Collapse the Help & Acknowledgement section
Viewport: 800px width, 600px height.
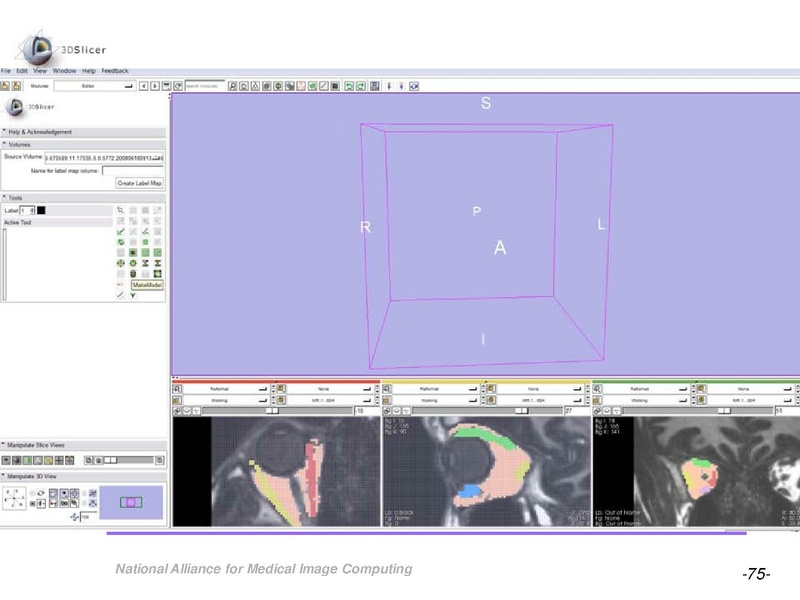(83, 132)
